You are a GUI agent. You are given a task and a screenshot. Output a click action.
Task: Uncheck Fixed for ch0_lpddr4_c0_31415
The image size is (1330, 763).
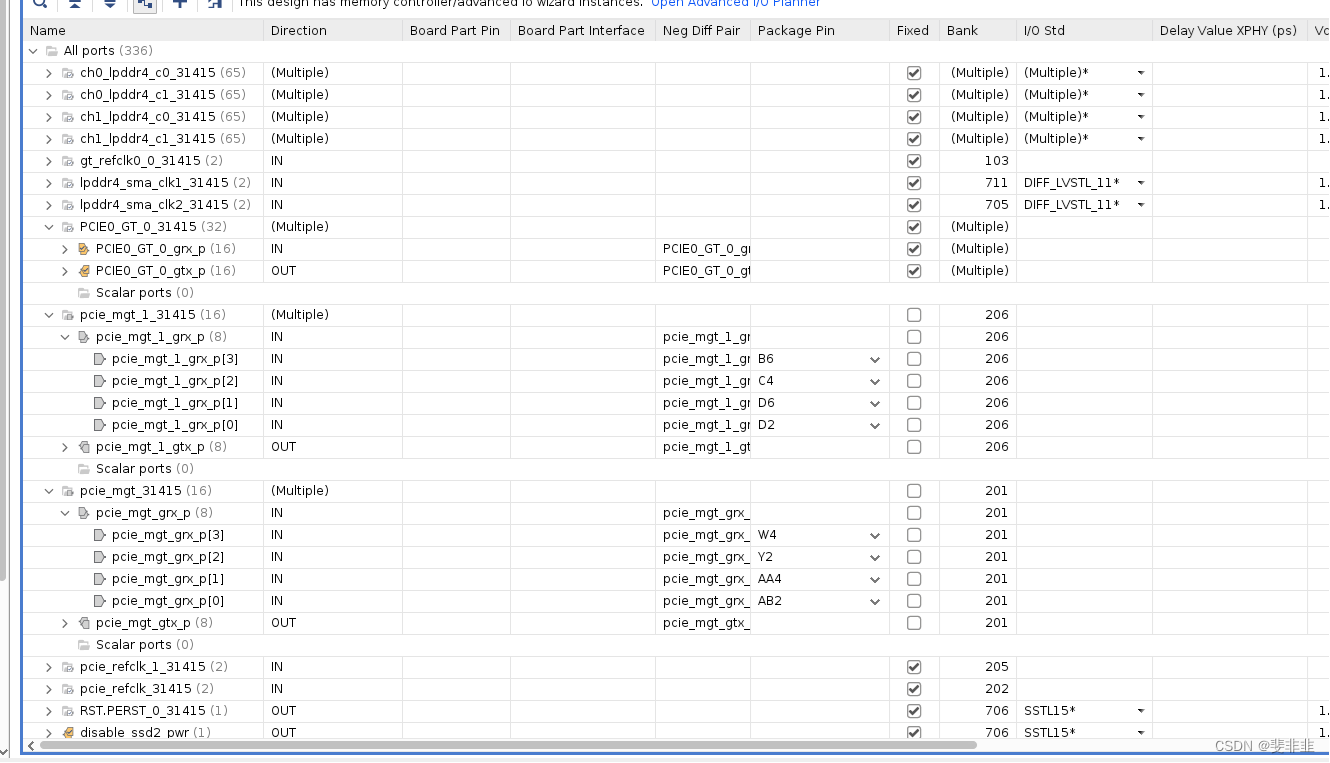click(x=914, y=73)
